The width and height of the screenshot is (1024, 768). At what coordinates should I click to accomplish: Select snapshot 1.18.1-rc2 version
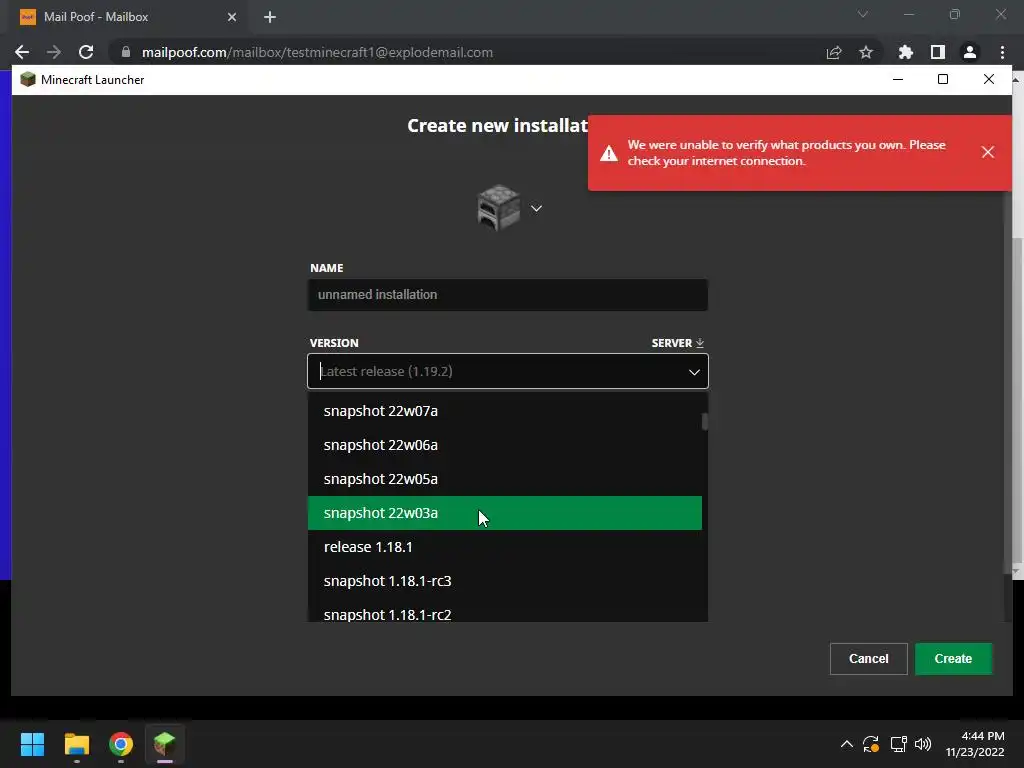(x=504, y=613)
